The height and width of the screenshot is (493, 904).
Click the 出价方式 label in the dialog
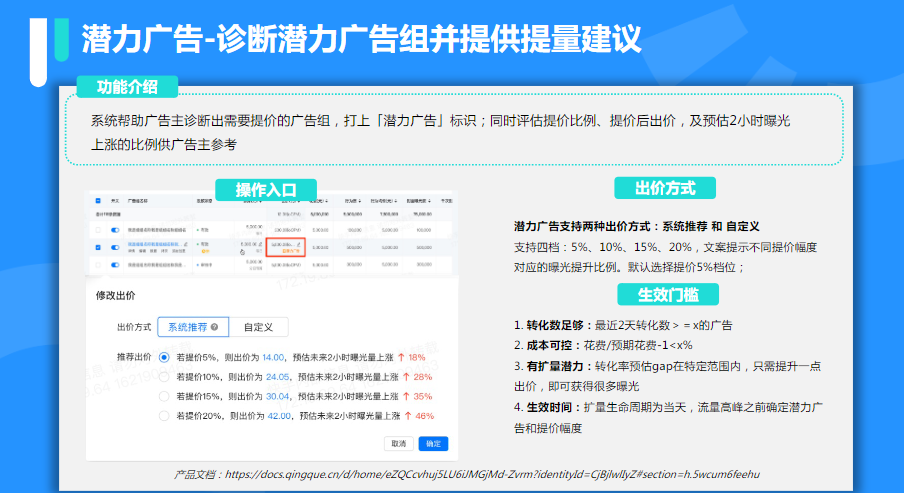pyautogui.click(x=134, y=327)
